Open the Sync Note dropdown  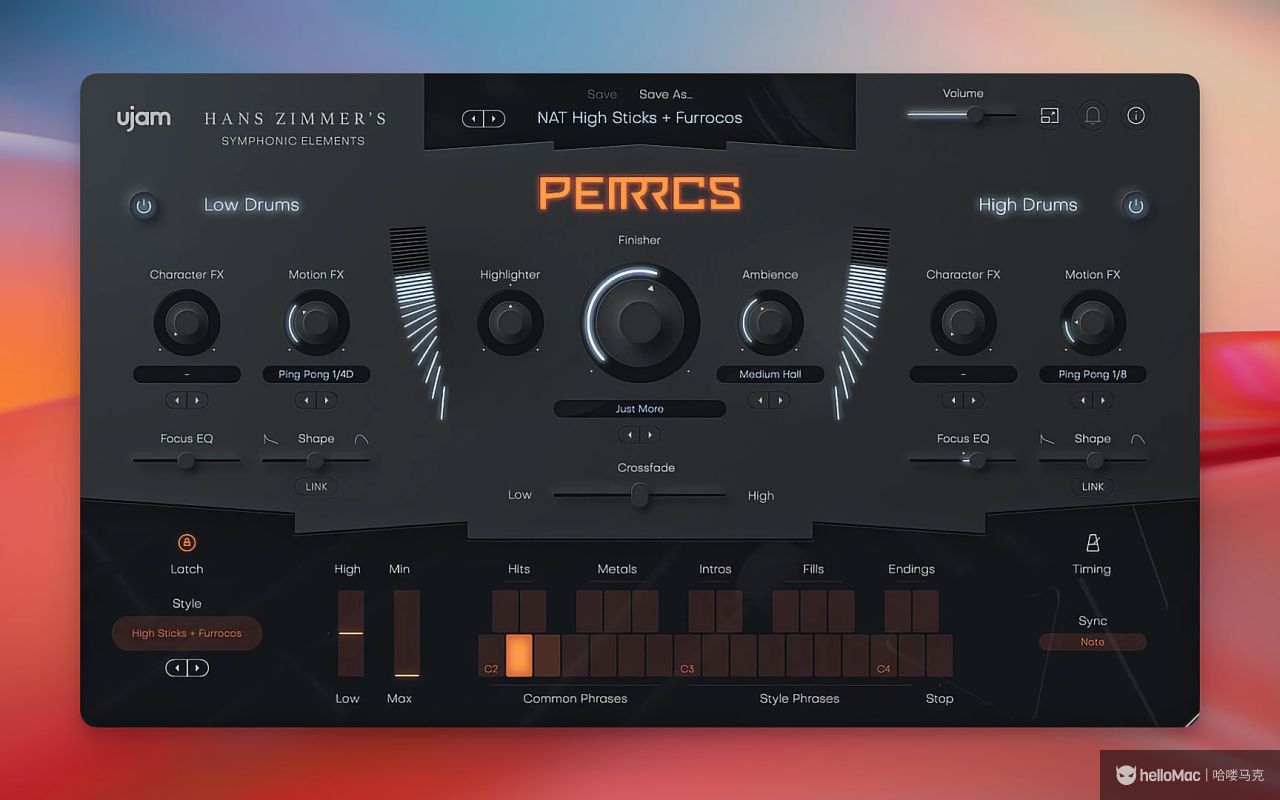(x=1093, y=642)
